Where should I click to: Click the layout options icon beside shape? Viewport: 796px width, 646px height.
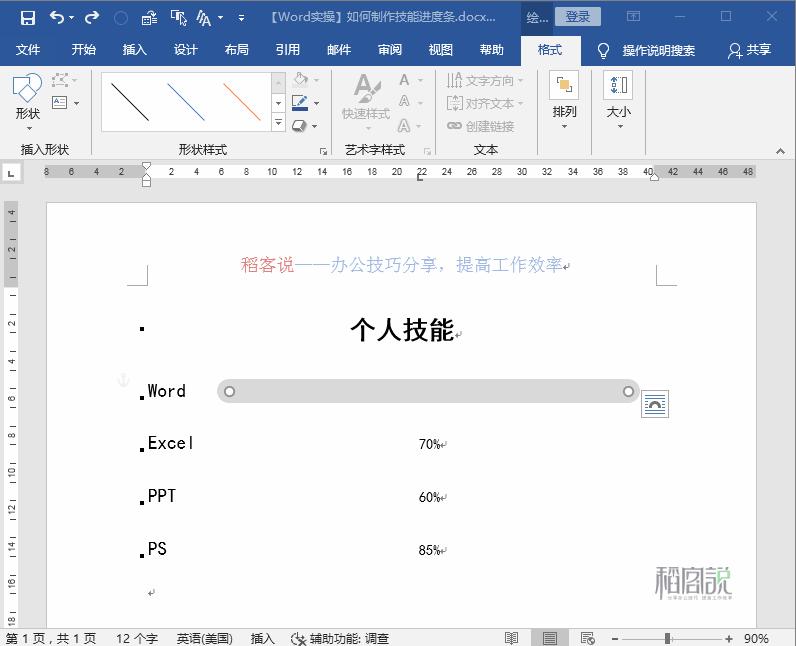655,404
